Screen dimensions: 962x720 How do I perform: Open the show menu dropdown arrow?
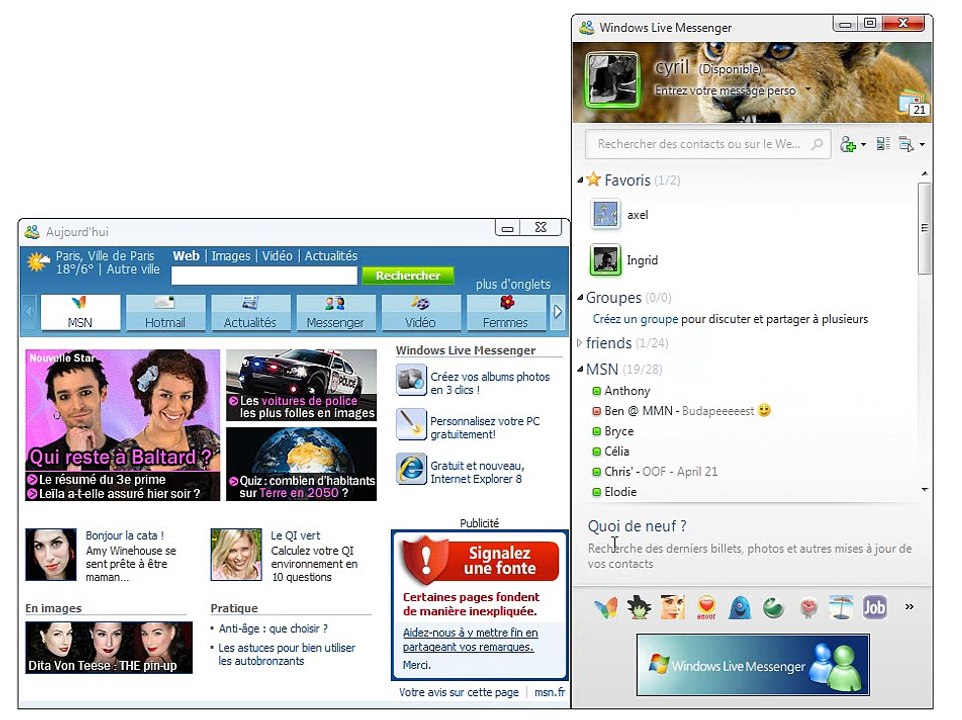pyautogui.click(x=922, y=145)
